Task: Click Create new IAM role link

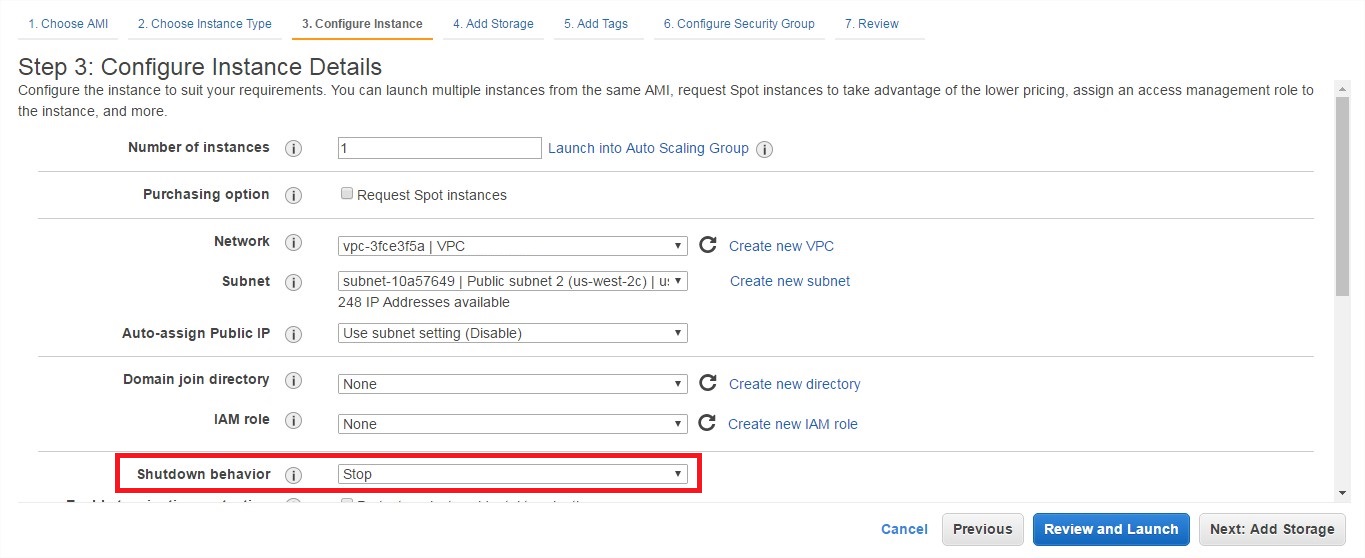Action: pyautogui.click(x=793, y=424)
